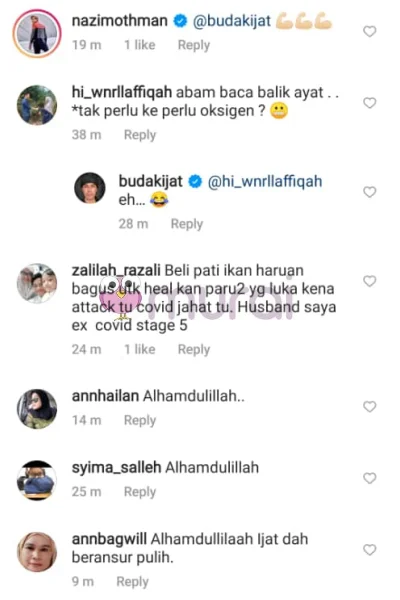Image resolution: width=400 pixels, height=600 pixels.
Task: Tap the heart on budakijat's reply
Action: [369, 192]
